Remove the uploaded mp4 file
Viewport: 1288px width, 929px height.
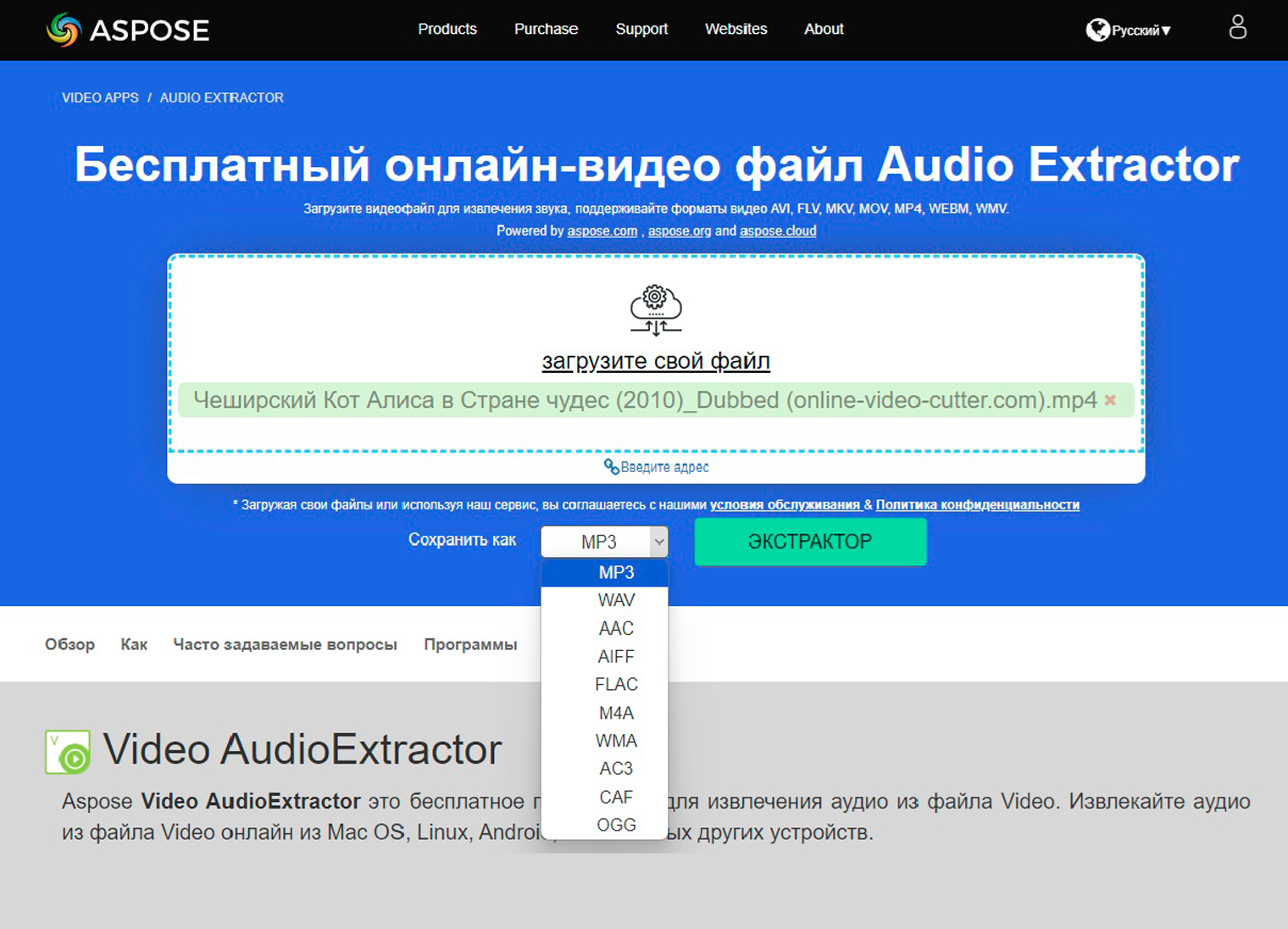click(1110, 400)
